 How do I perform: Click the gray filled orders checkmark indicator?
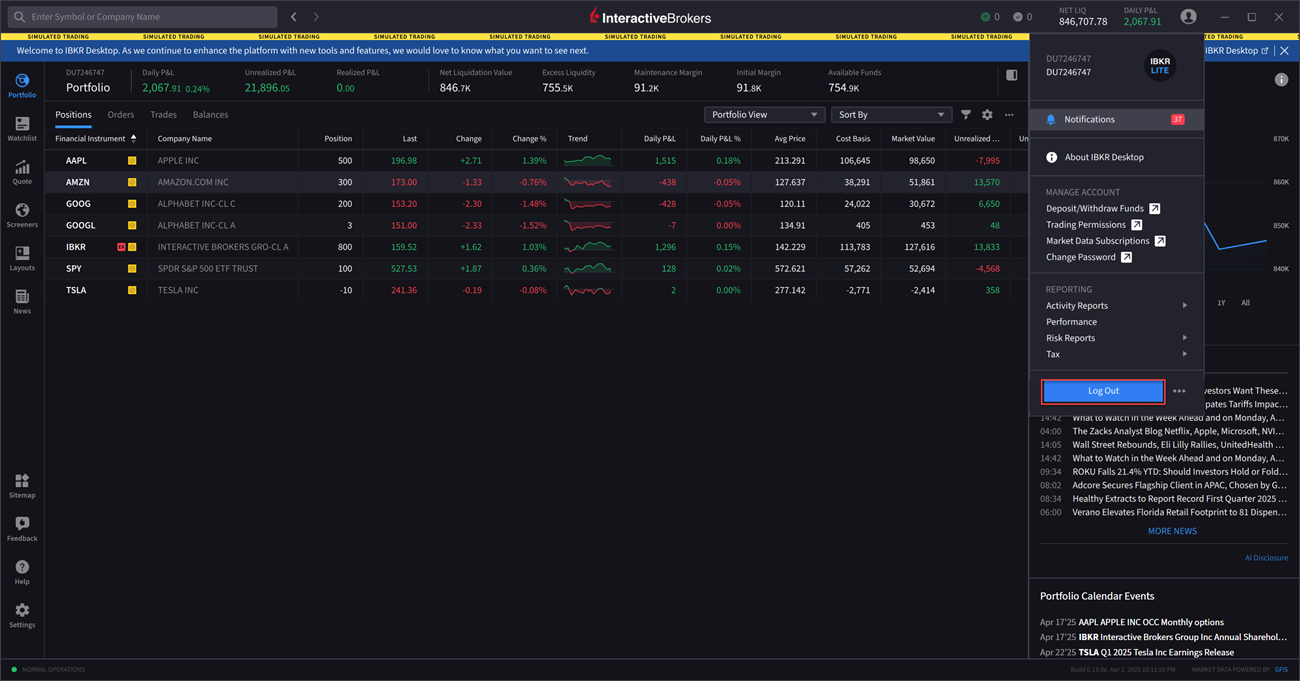(1017, 17)
